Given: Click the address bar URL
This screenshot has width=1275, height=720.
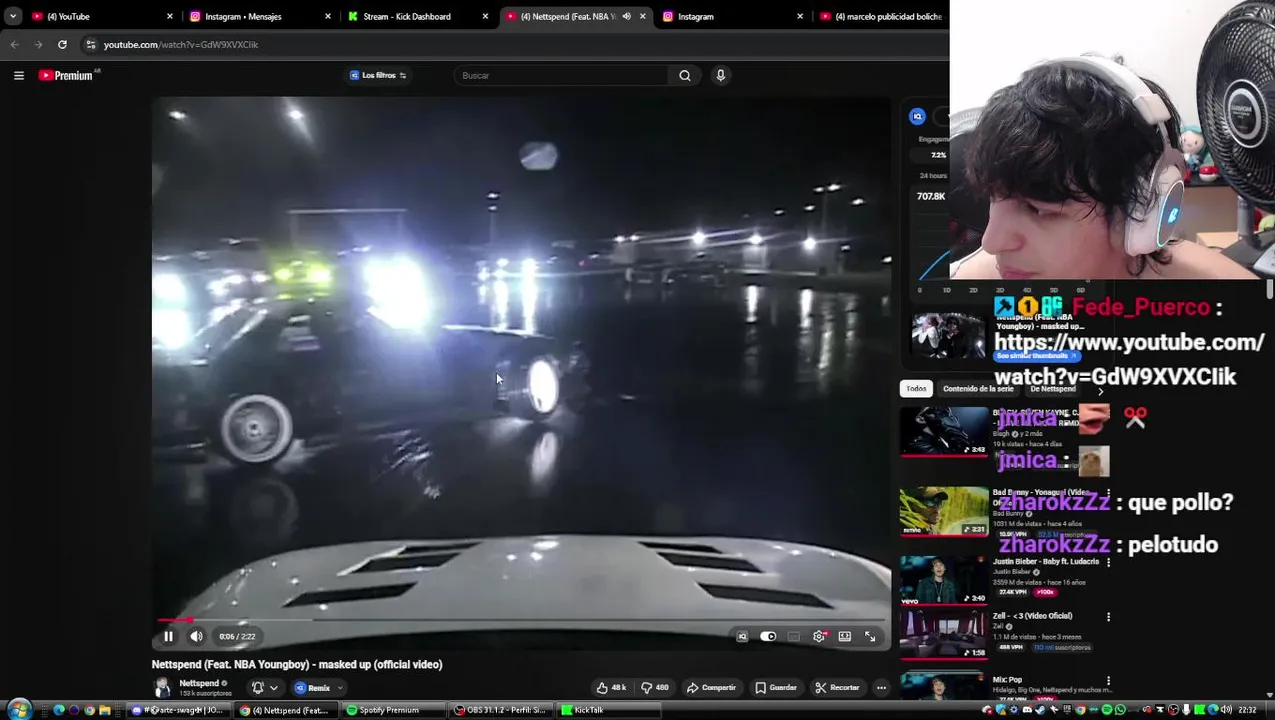Looking at the screenshot, I should point(181,44).
